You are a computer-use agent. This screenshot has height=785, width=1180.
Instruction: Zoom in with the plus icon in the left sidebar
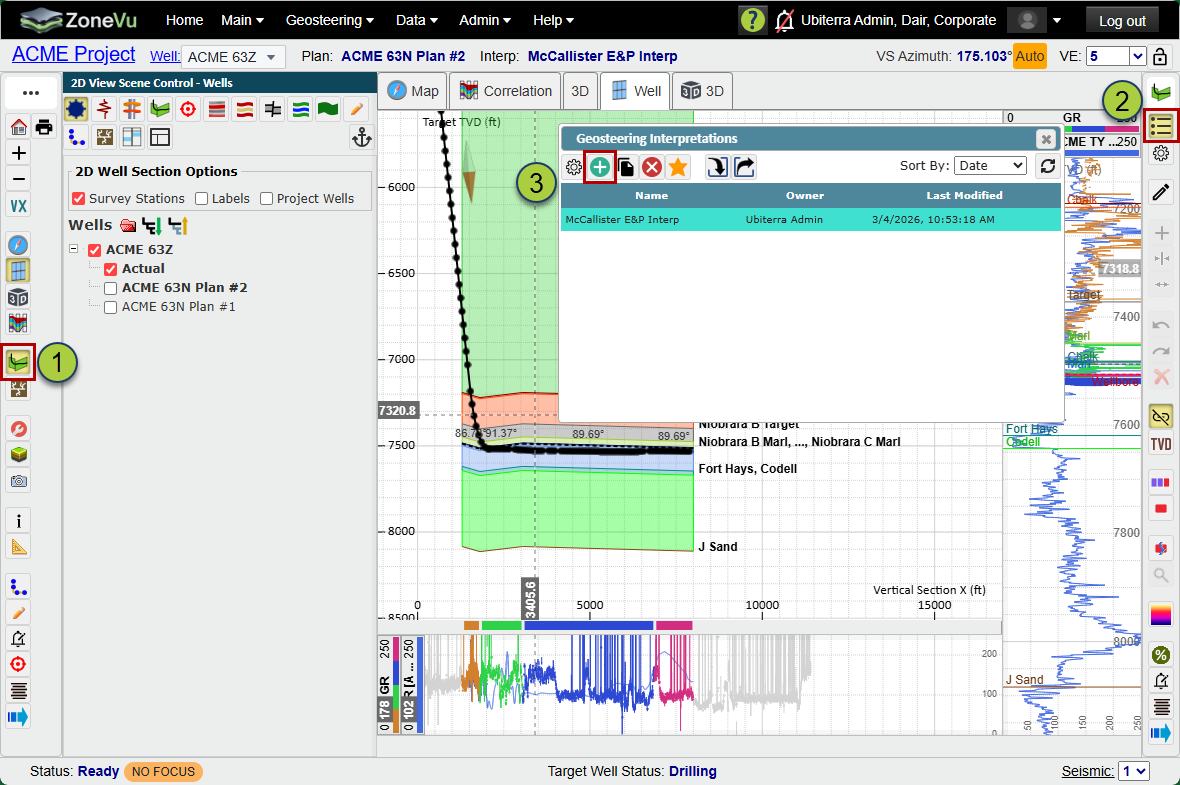click(x=18, y=153)
